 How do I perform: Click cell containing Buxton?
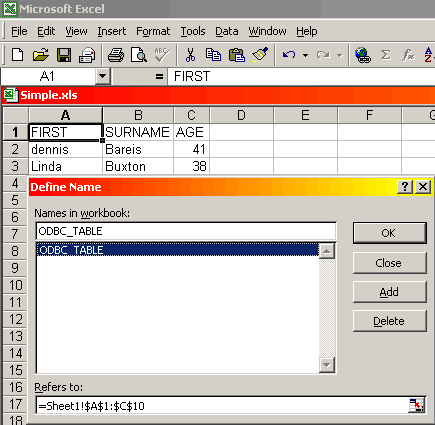point(138,166)
